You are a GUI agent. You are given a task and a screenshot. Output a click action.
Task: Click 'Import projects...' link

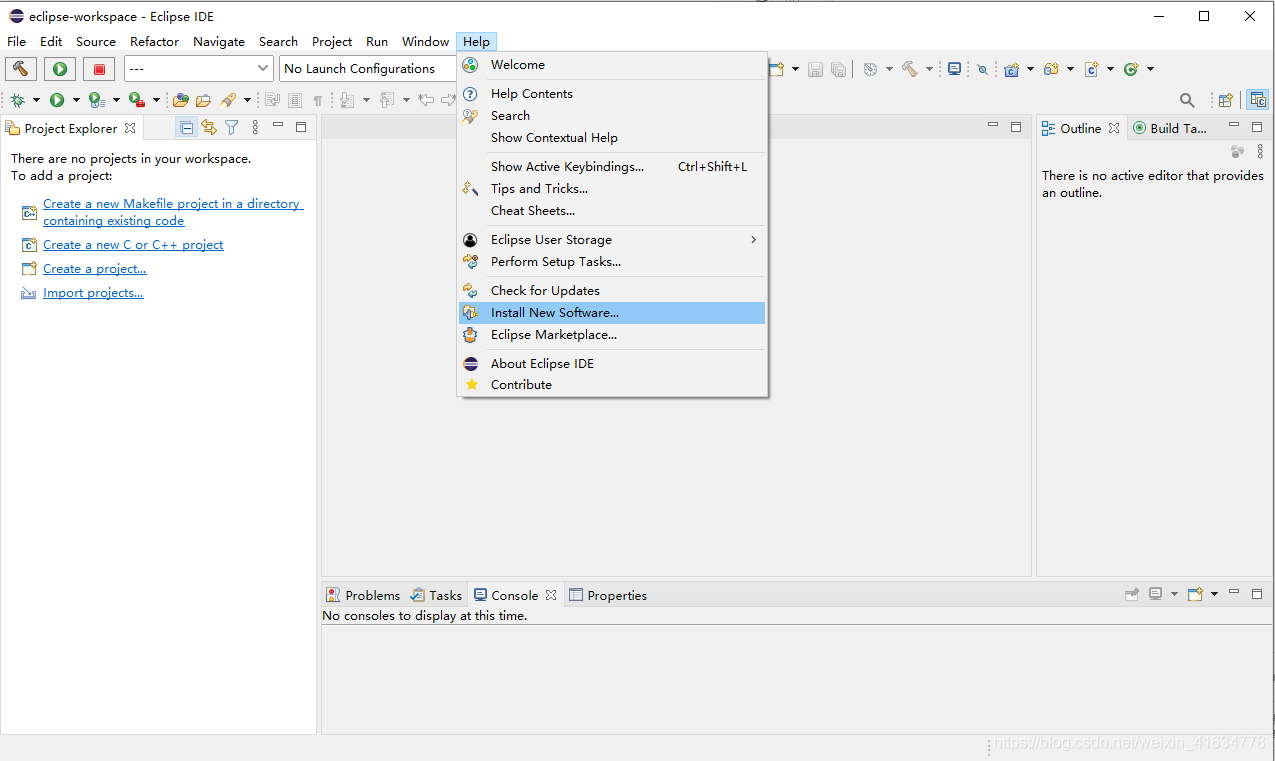(x=93, y=293)
